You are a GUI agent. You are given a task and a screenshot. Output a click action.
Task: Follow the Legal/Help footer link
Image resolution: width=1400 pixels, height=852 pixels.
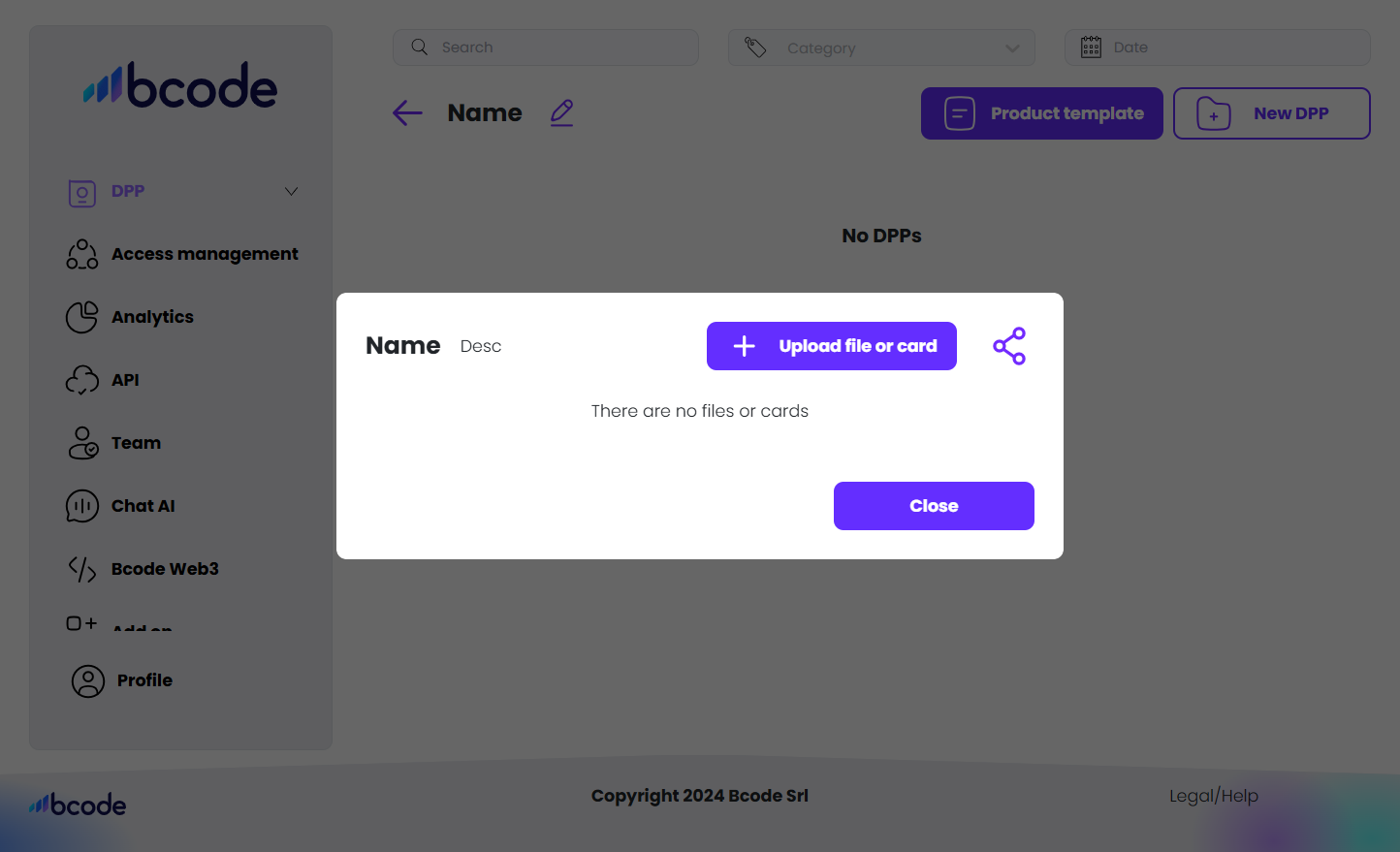pyautogui.click(x=1213, y=796)
